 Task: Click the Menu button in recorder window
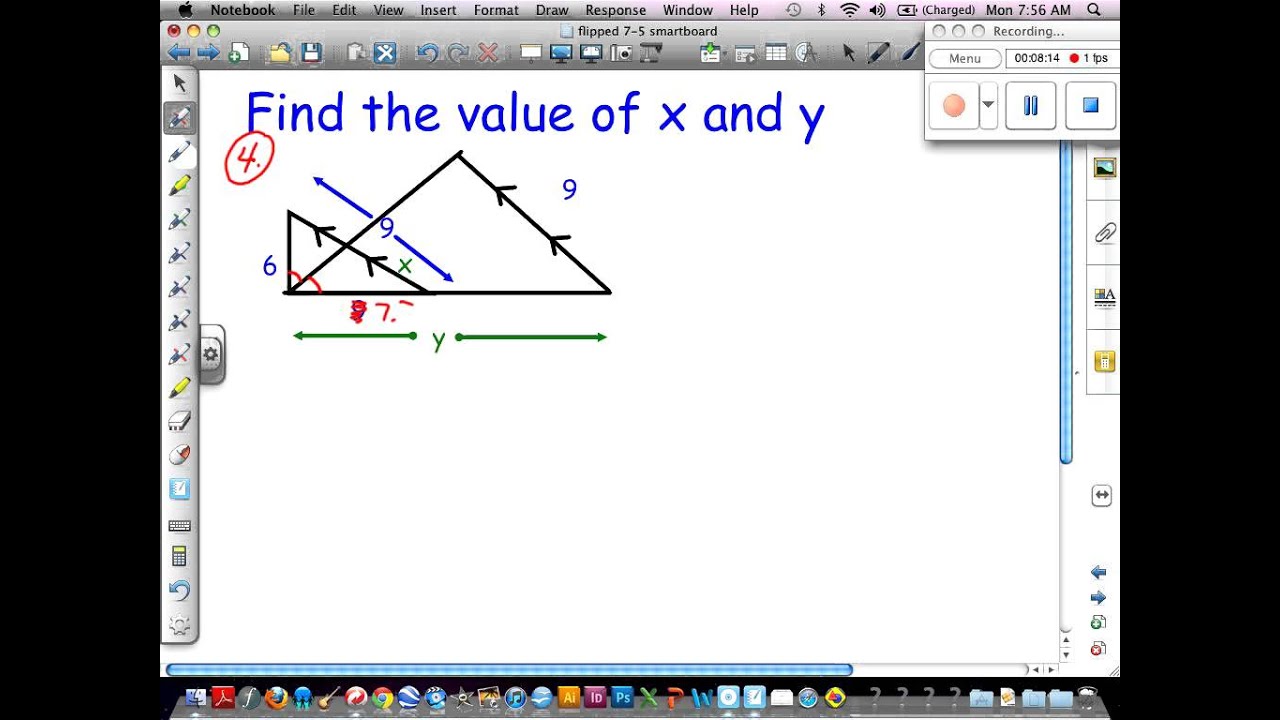(x=965, y=58)
